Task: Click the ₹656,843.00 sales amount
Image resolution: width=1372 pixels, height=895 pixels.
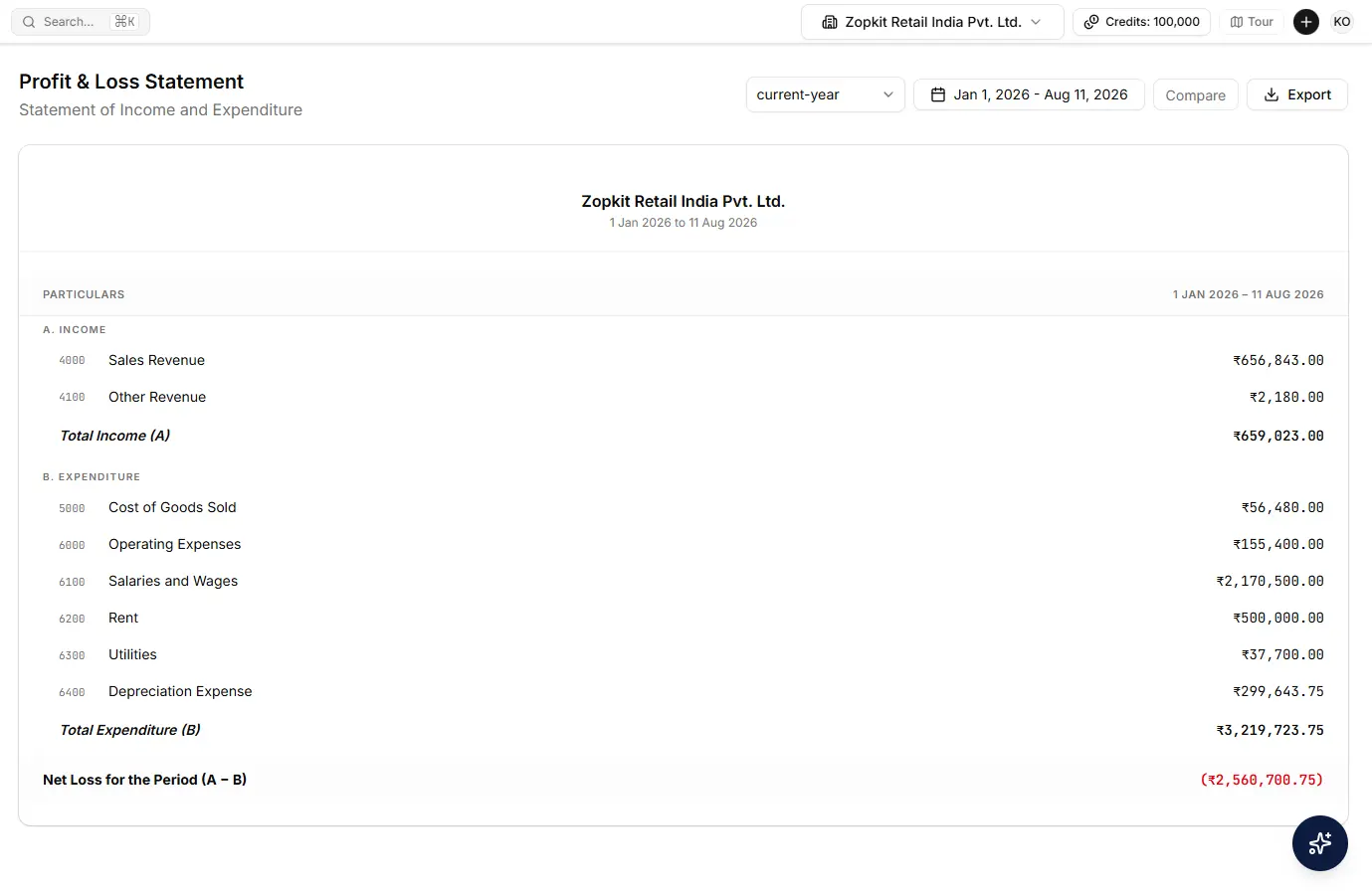Action: coord(1278,360)
